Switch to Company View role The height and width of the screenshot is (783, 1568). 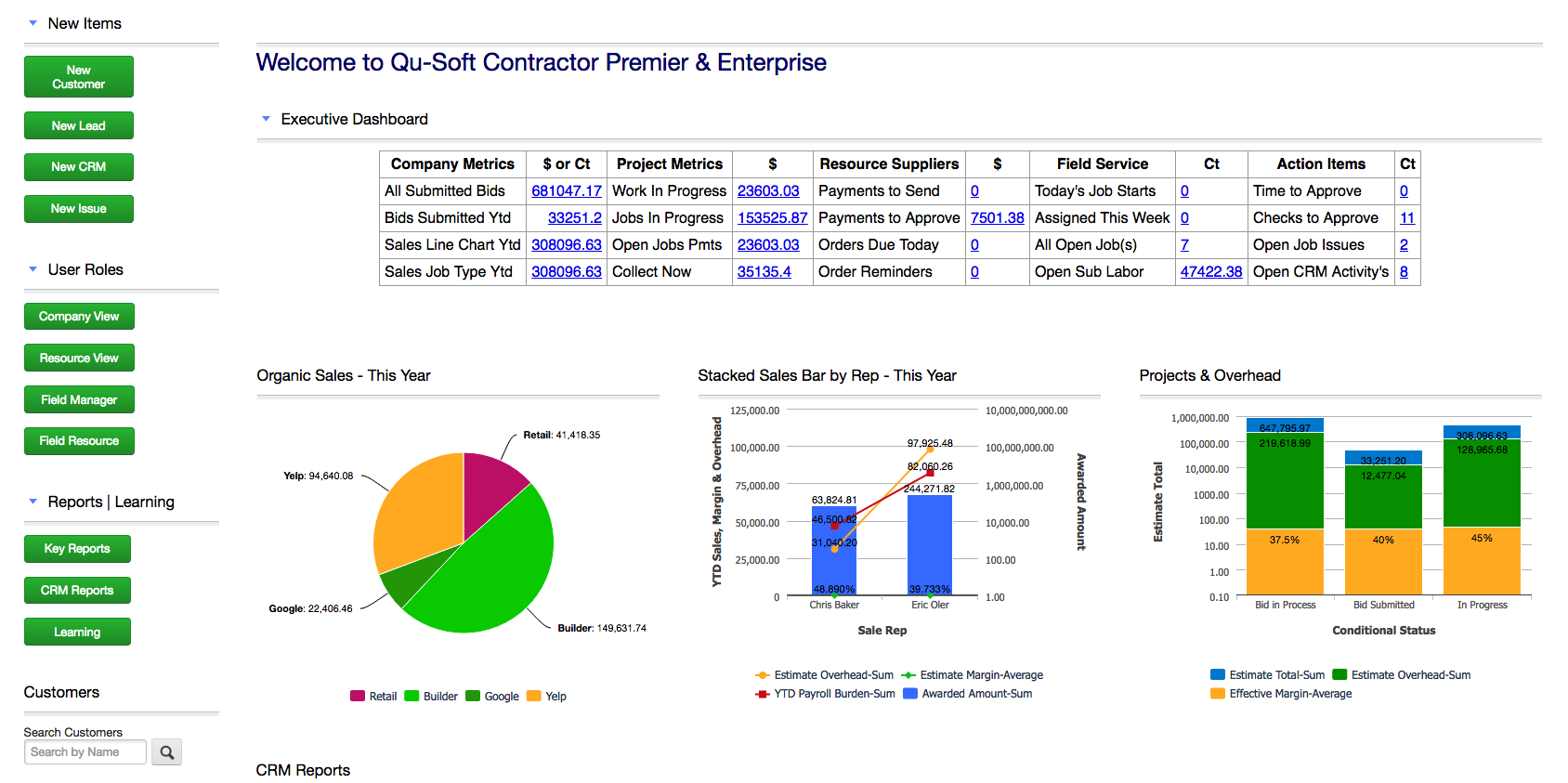pos(79,317)
